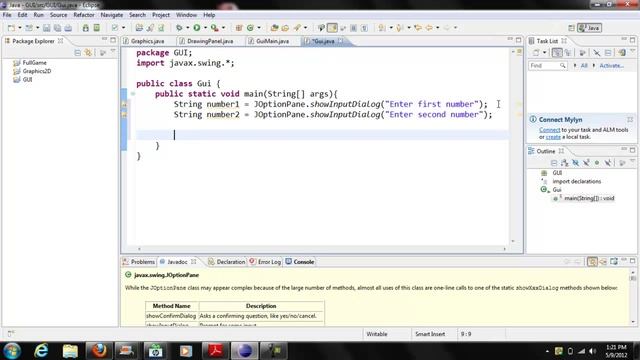Click the New wizard icon in the toolbar
Viewport: 640px width, 360px height.
pyautogui.click(x=11, y=28)
